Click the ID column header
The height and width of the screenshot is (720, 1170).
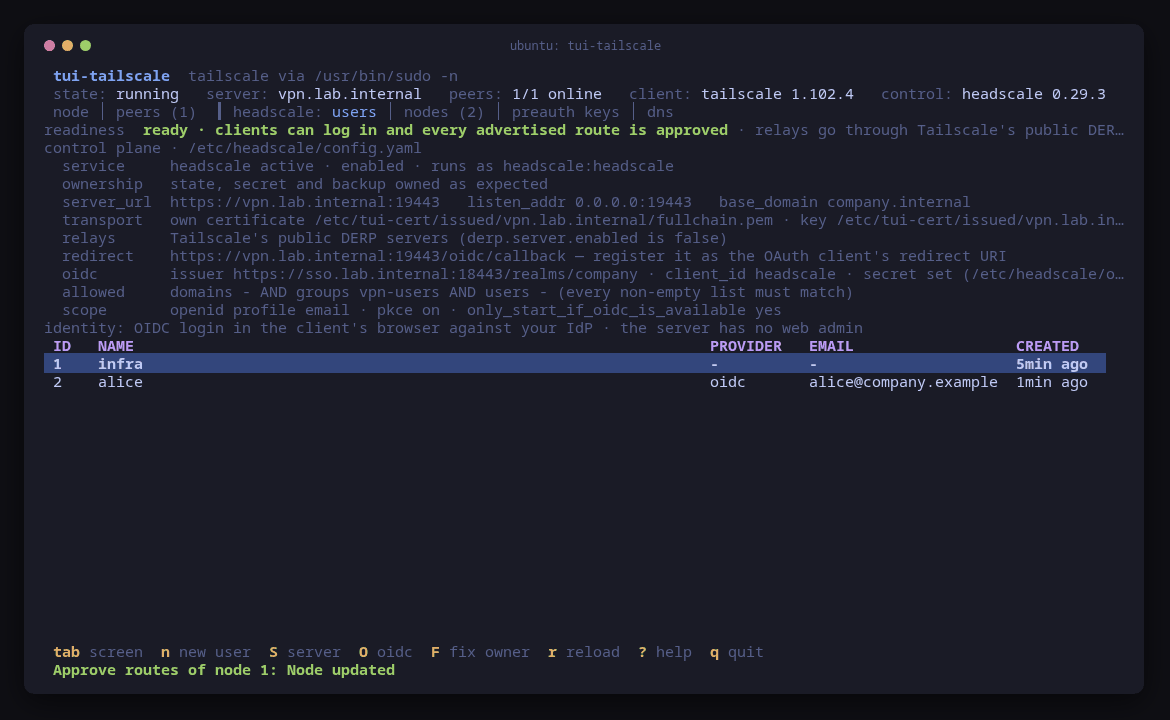62,346
